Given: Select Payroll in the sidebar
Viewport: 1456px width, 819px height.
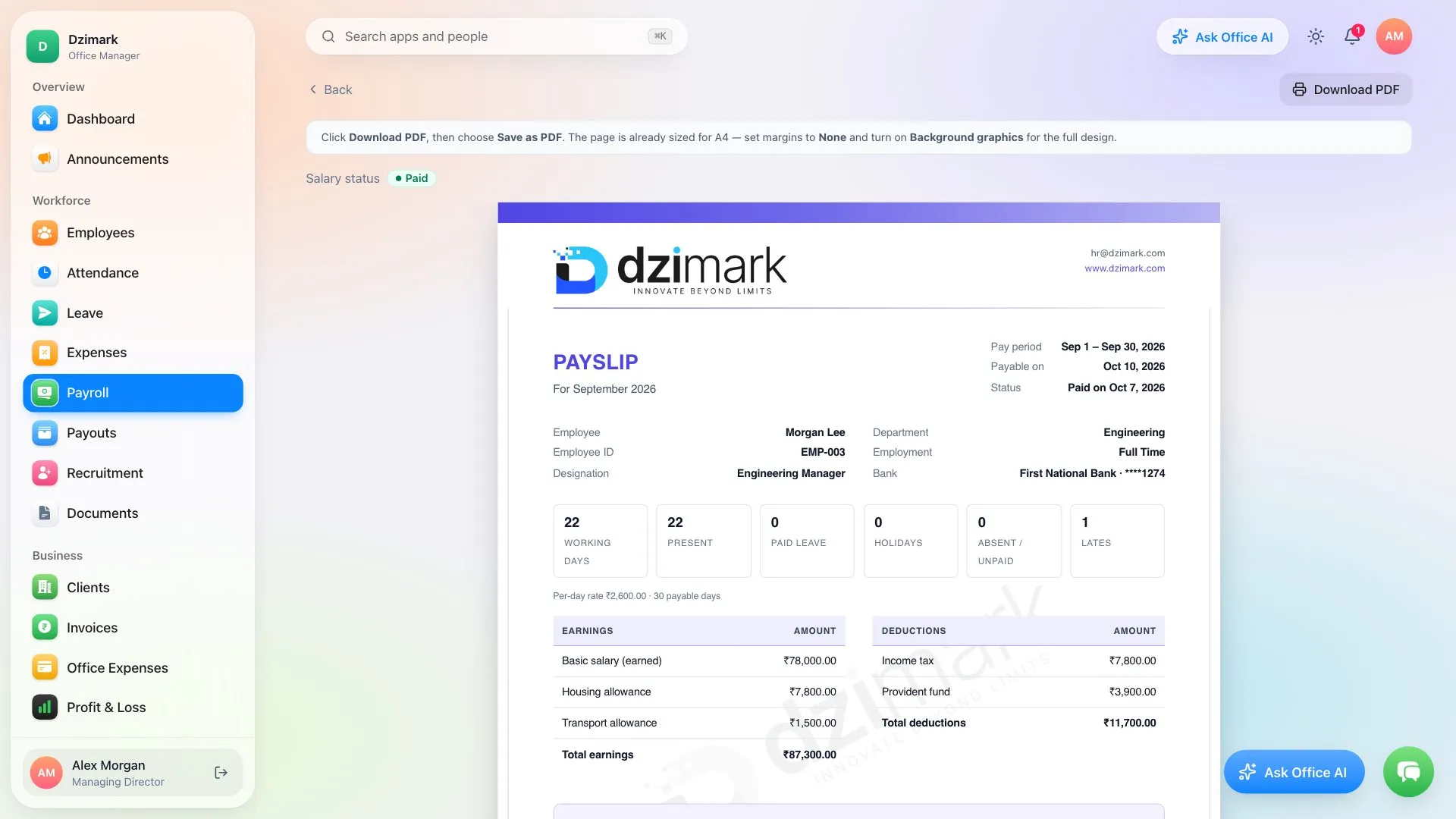Looking at the screenshot, I should (133, 393).
